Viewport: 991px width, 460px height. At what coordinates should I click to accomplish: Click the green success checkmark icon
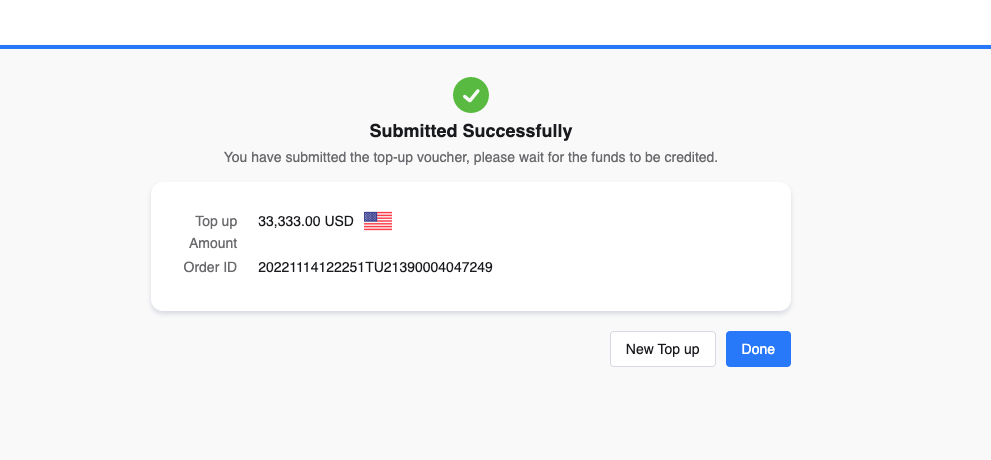[x=471, y=95]
